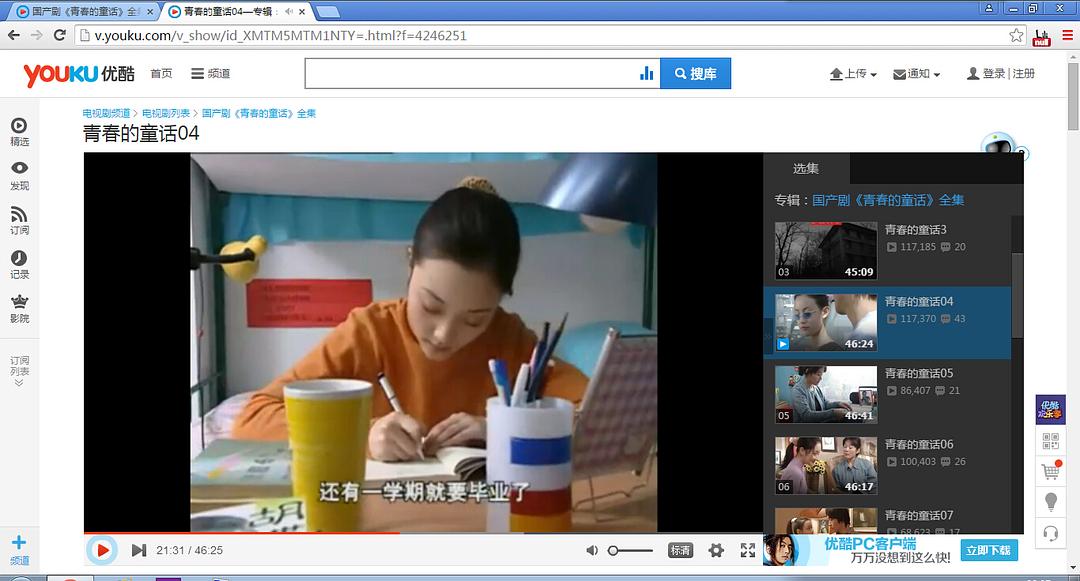
Task: Select the 选集 tab in the playlist
Action: 806,169
